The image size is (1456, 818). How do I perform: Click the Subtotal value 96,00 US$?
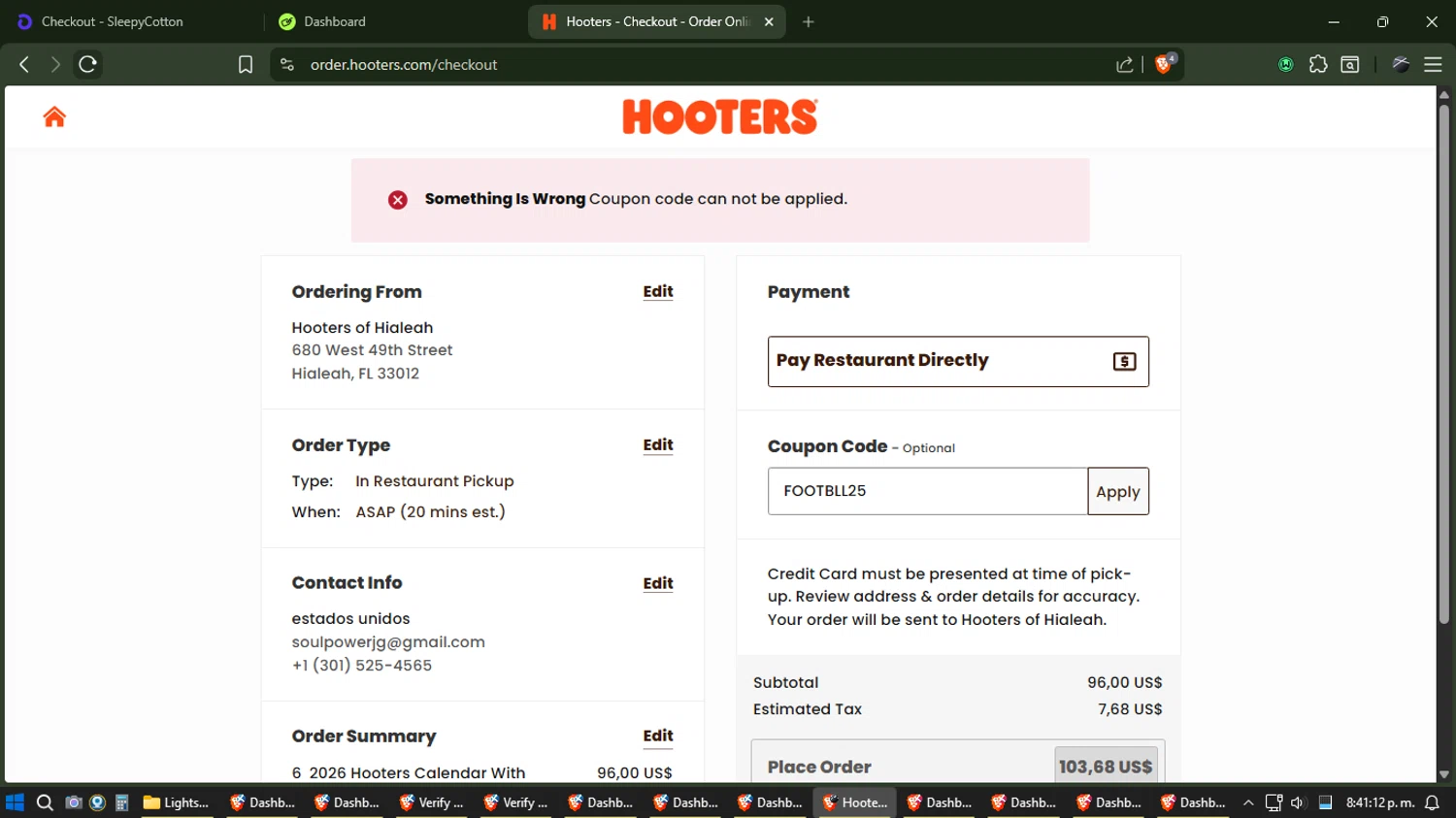[1124, 683]
